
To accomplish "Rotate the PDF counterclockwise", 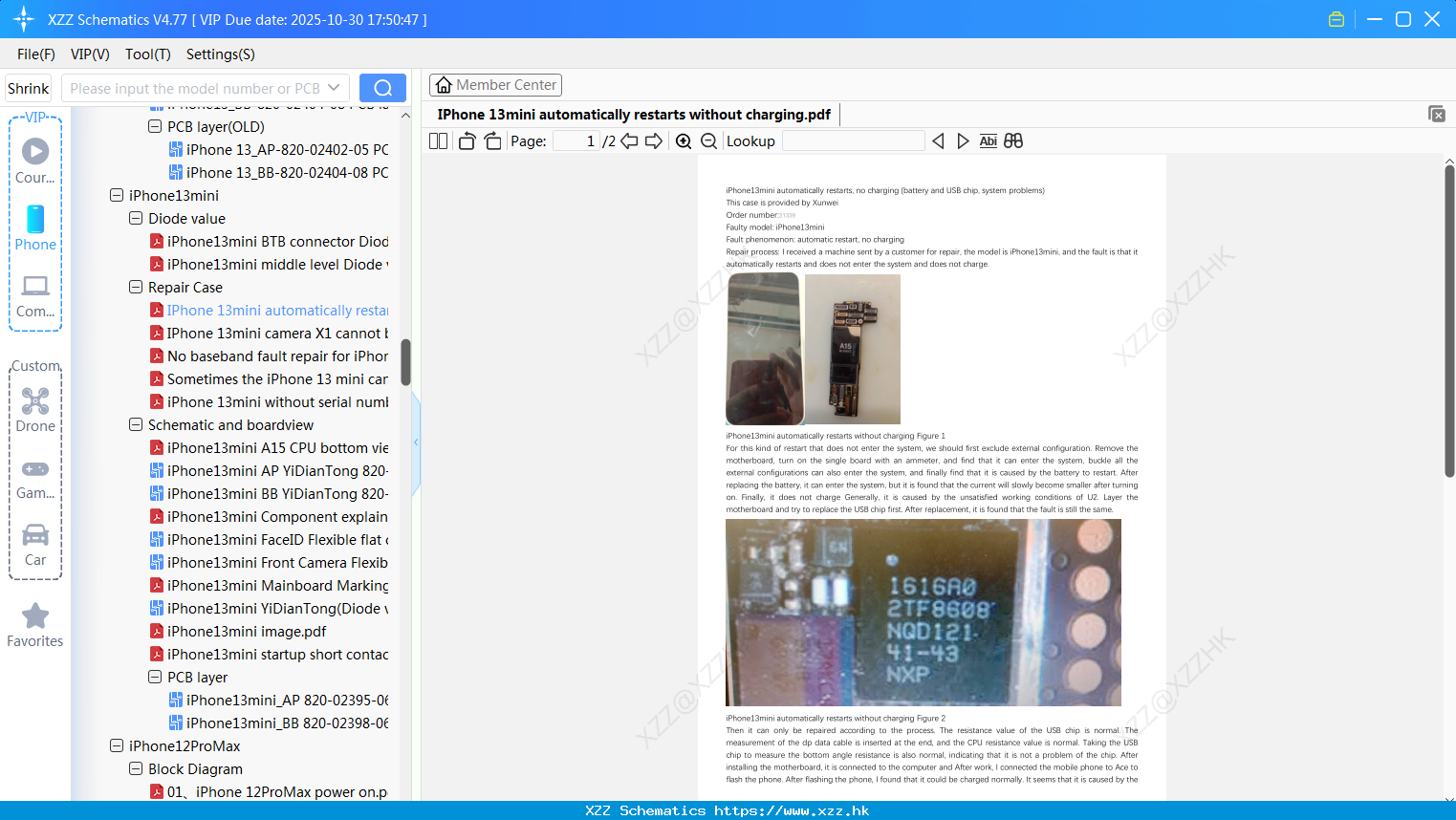I will (467, 141).
